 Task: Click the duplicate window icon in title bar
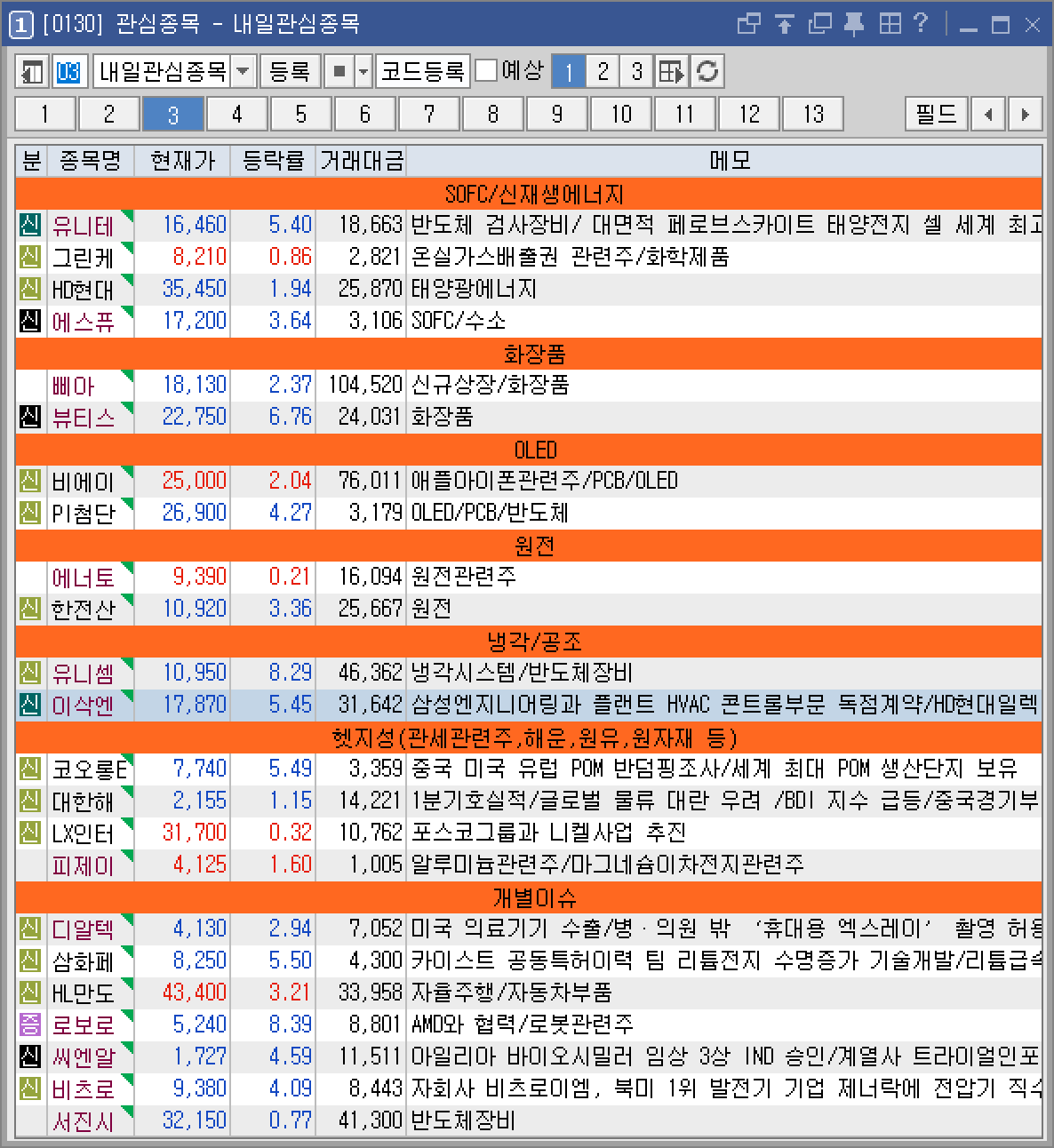click(819, 24)
